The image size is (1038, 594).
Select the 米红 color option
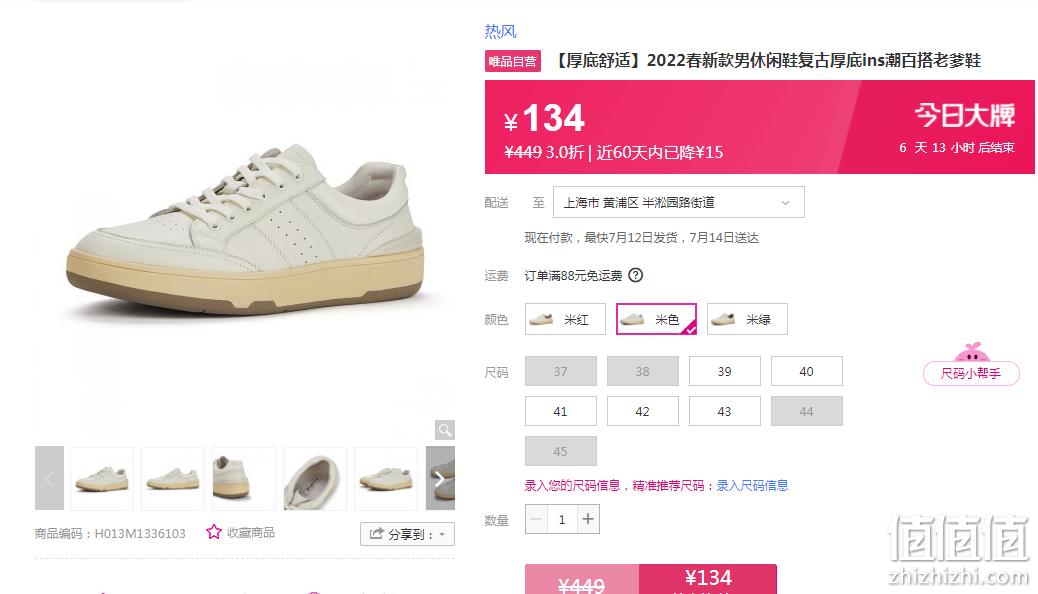click(565, 319)
